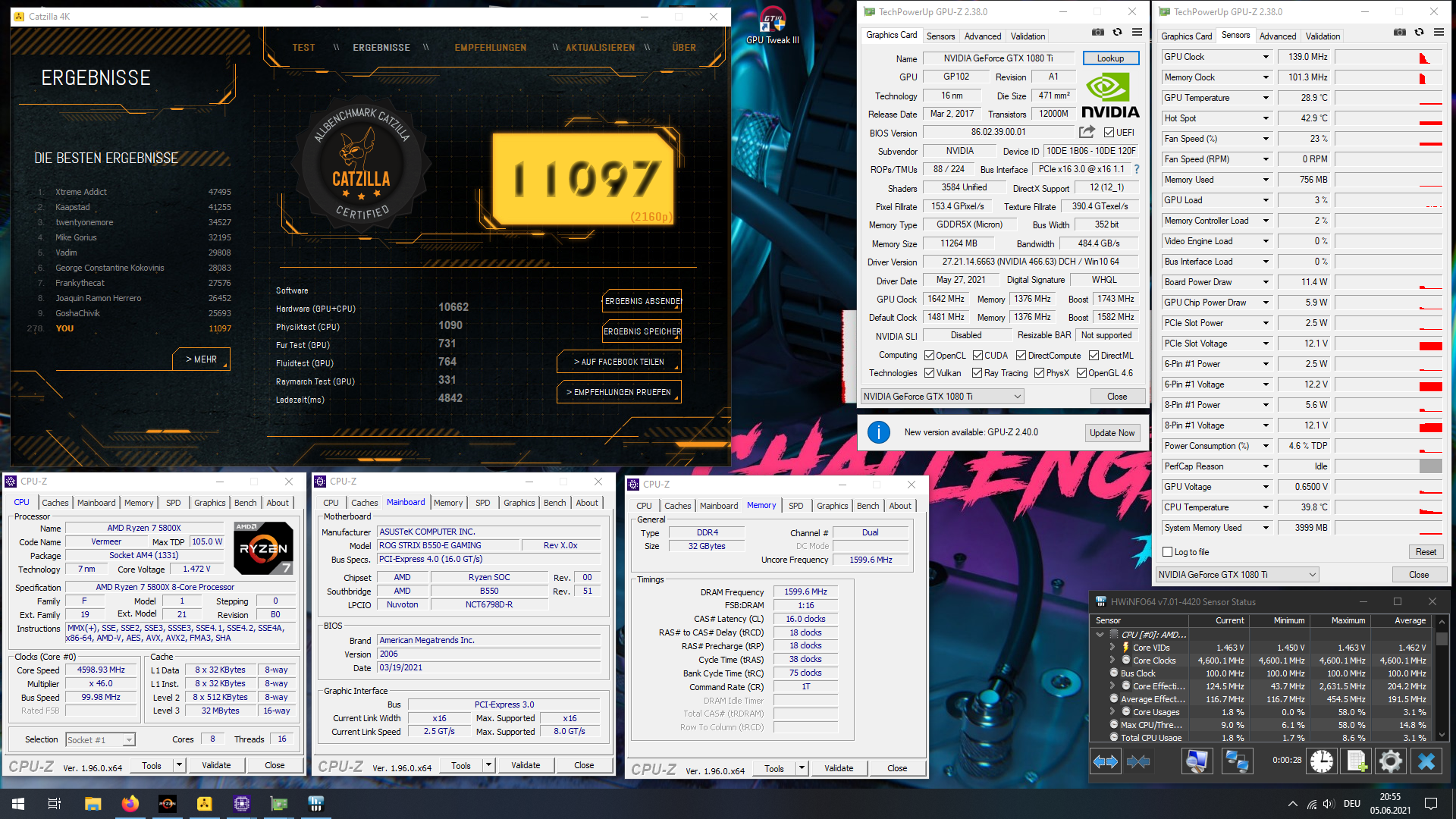Toggle Vulkan checkbox

pyautogui.click(x=929, y=373)
